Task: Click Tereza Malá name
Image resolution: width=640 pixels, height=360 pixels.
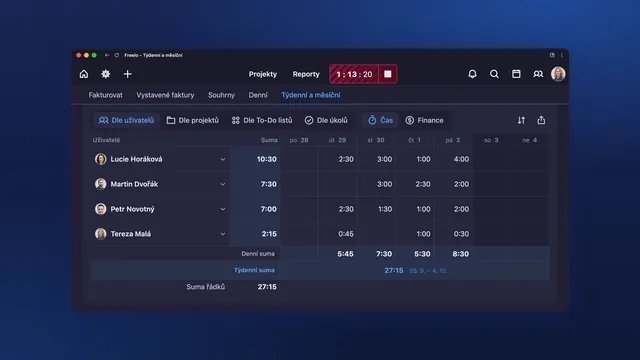Action: [131, 234]
